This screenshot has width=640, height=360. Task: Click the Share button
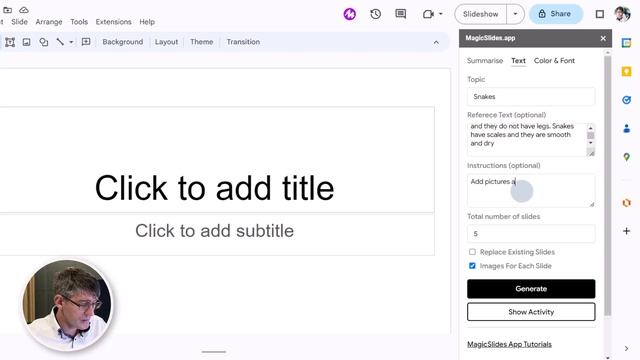[556, 14]
